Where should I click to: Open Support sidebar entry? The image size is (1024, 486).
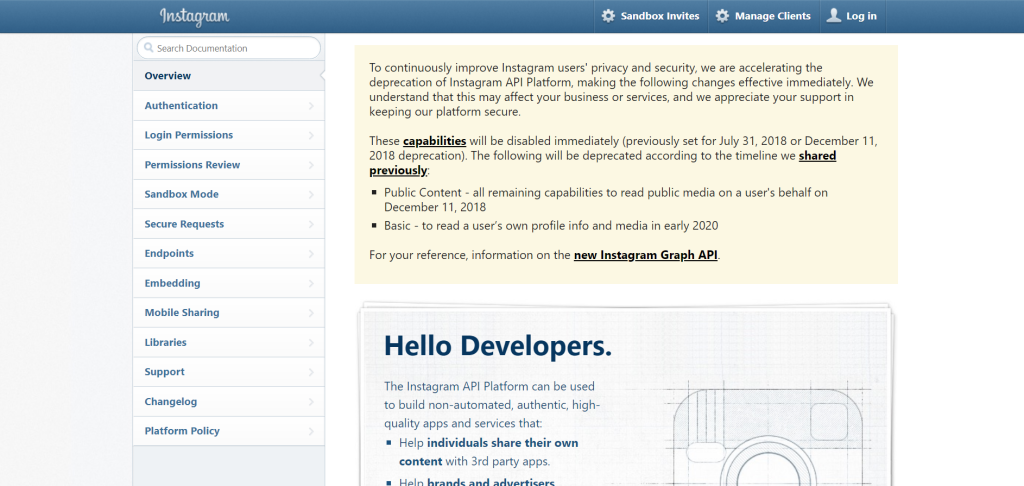pyautogui.click(x=229, y=372)
